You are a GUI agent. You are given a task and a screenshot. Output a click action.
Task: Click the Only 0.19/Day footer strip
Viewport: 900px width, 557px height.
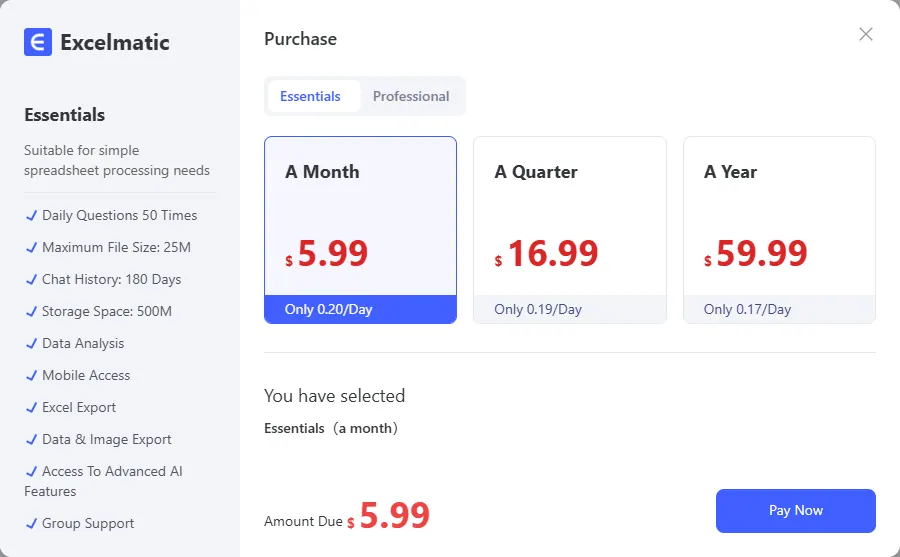[569, 310]
